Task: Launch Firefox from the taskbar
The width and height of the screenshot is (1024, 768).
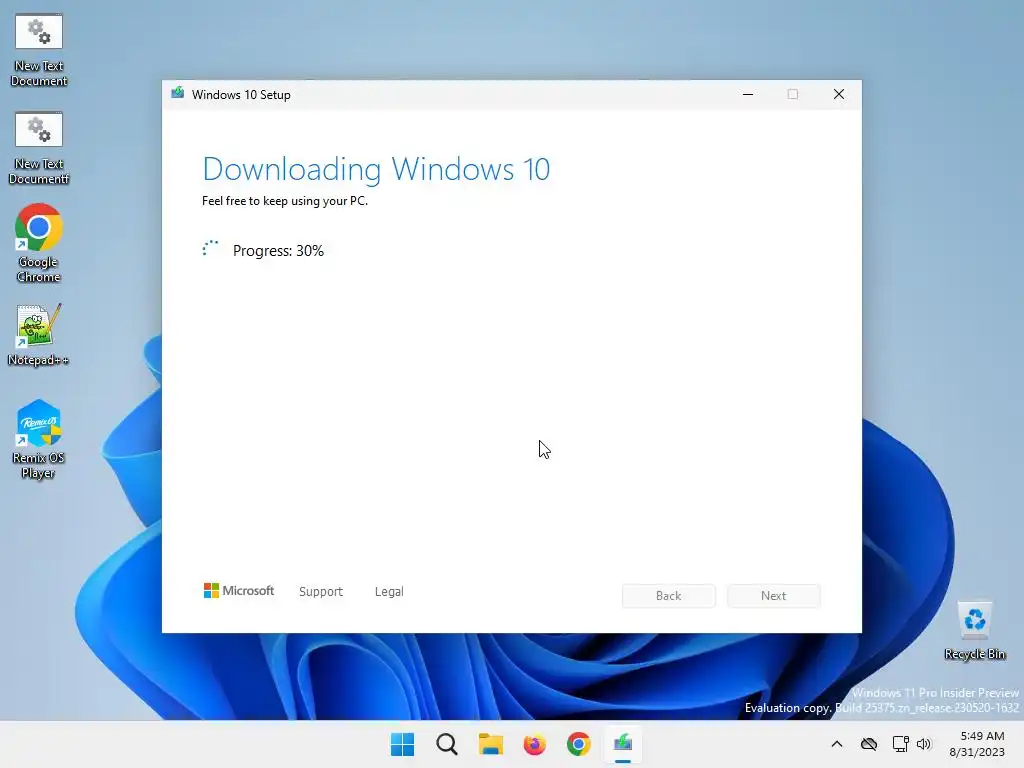Action: click(534, 744)
